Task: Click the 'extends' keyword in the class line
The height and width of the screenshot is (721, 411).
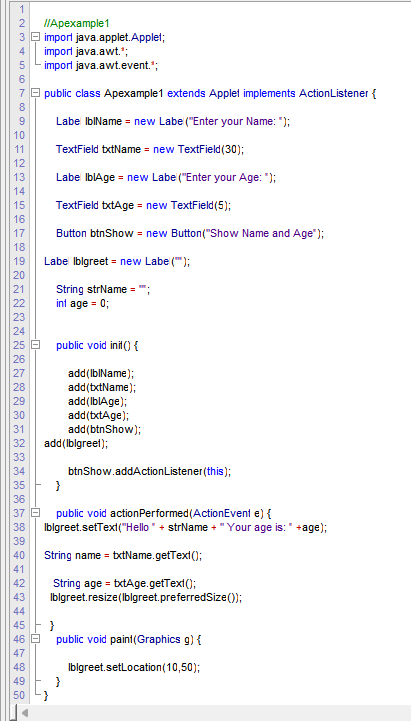Action: (x=186, y=93)
